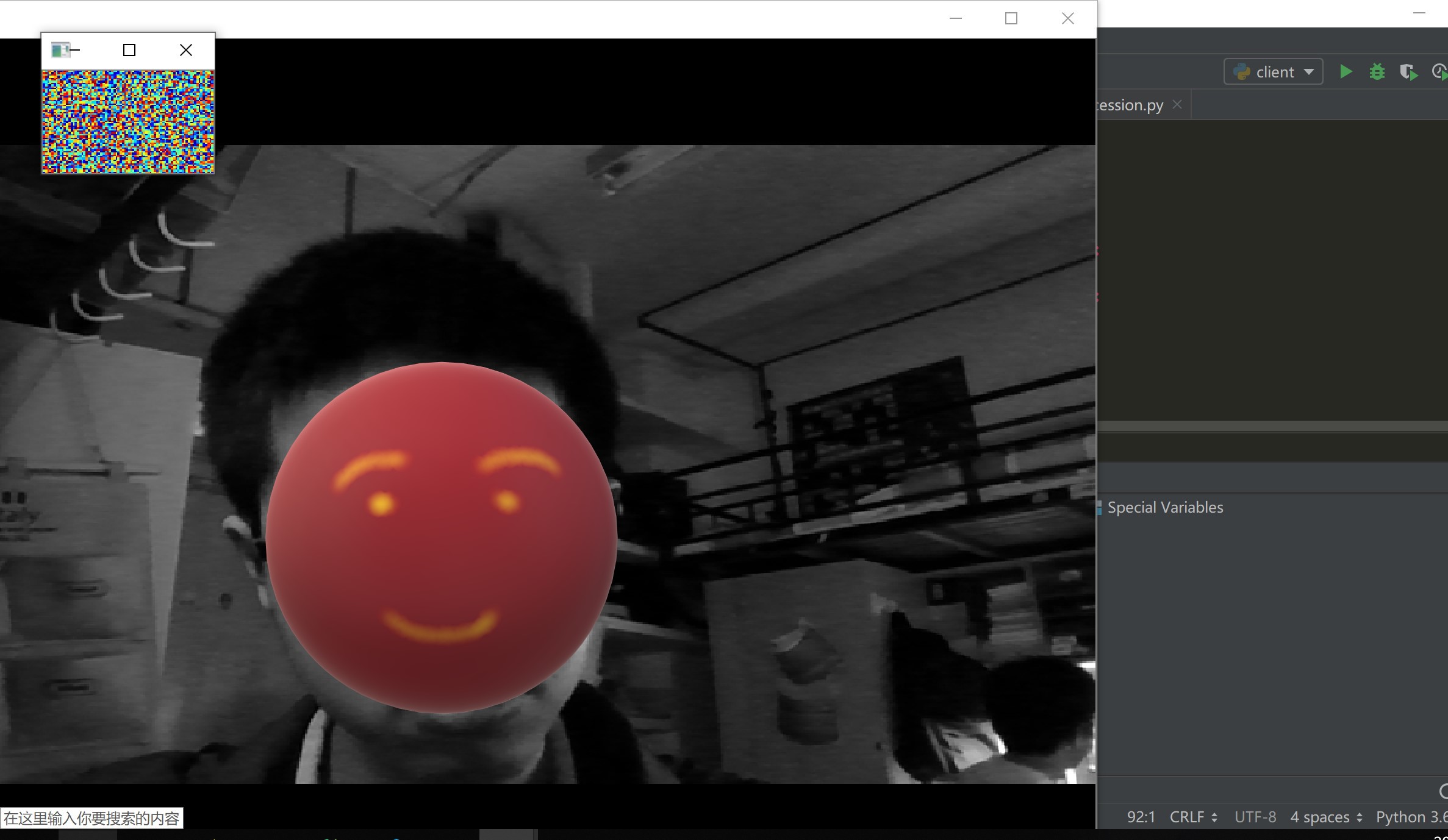The width and height of the screenshot is (1448, 840).
Task: Open the 4 spaces indent selector
Action: 1325,817
